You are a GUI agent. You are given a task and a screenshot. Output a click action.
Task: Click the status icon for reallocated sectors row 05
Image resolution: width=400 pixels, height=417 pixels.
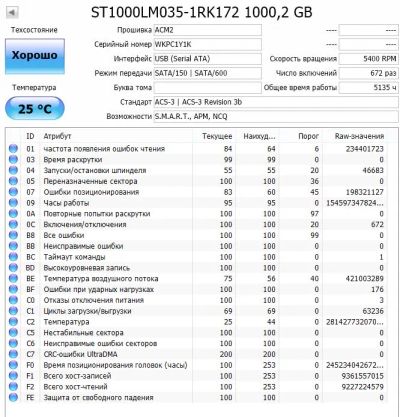(x=13, y=181)
